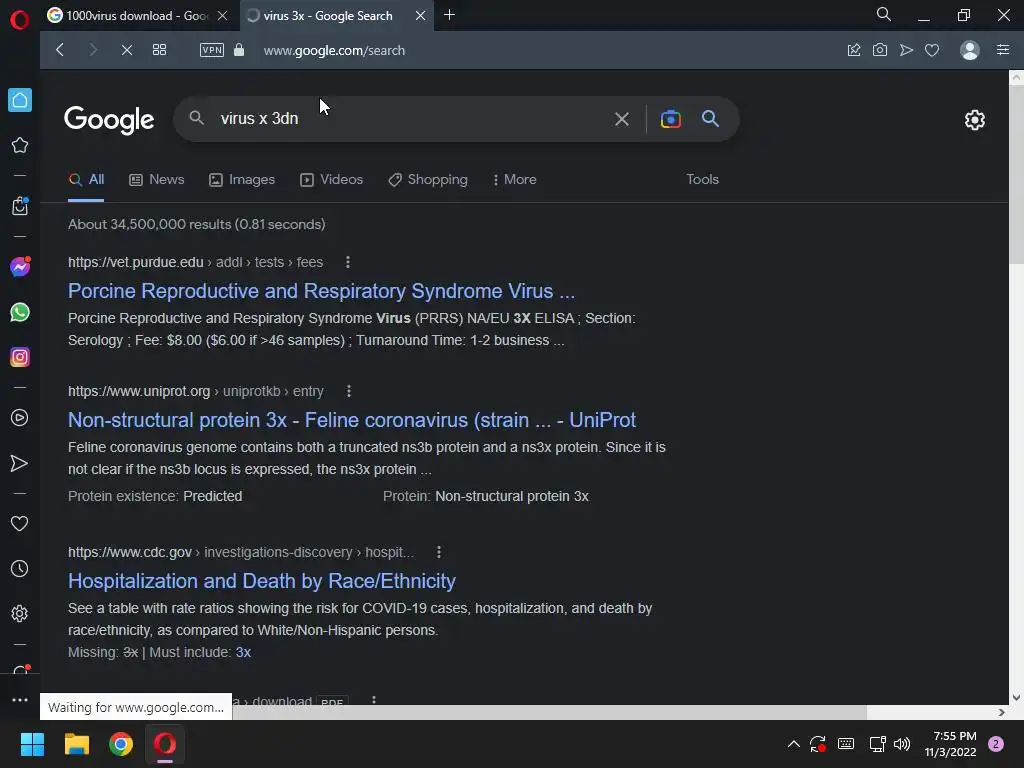Close the 1000virus download tab
Viewport: 1024px width, 768px height.
222,15
